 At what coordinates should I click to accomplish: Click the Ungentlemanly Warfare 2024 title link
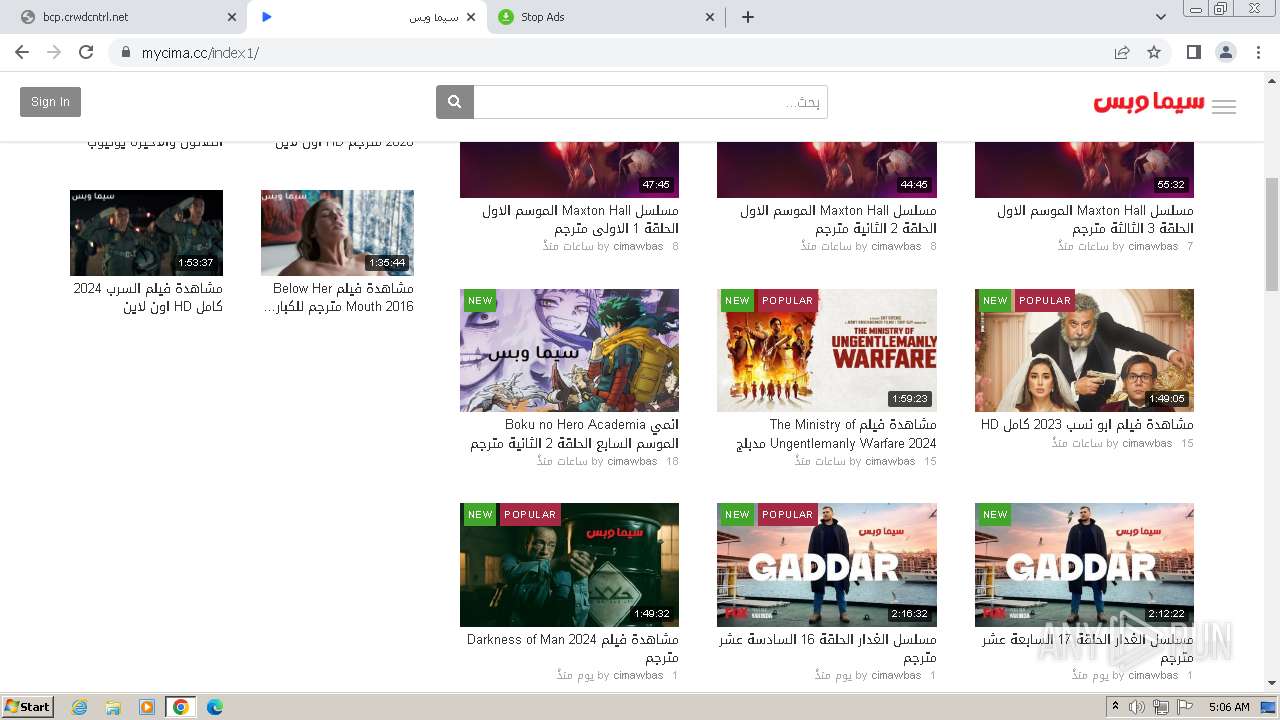pyautogui.click(x=836, y=434)
